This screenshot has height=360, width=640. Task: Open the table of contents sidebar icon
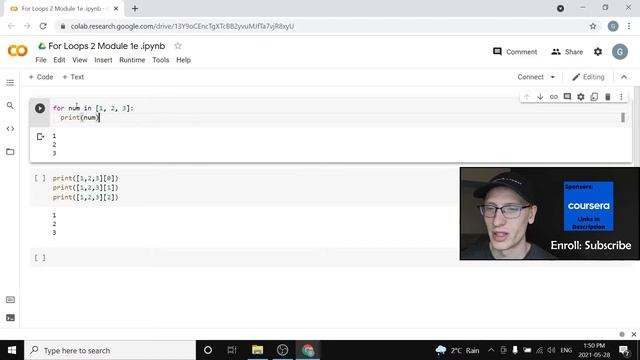(x=10, y=83)
